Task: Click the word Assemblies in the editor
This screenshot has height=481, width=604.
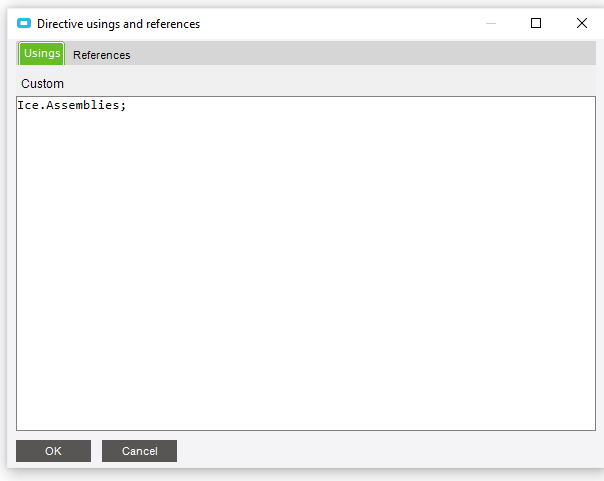Action: coord(82,105)
